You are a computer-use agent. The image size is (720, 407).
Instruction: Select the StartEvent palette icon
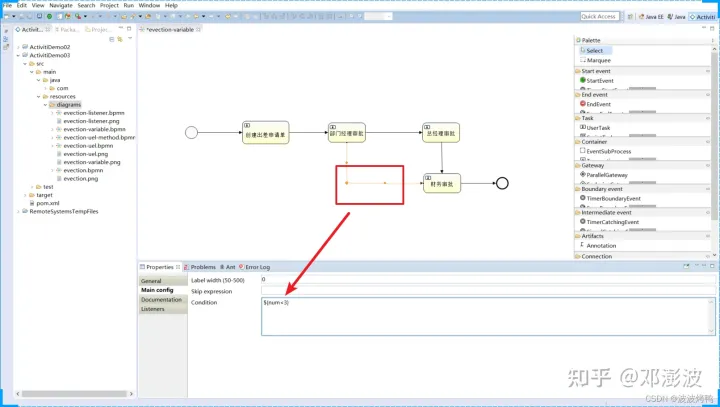coord(583,80)
